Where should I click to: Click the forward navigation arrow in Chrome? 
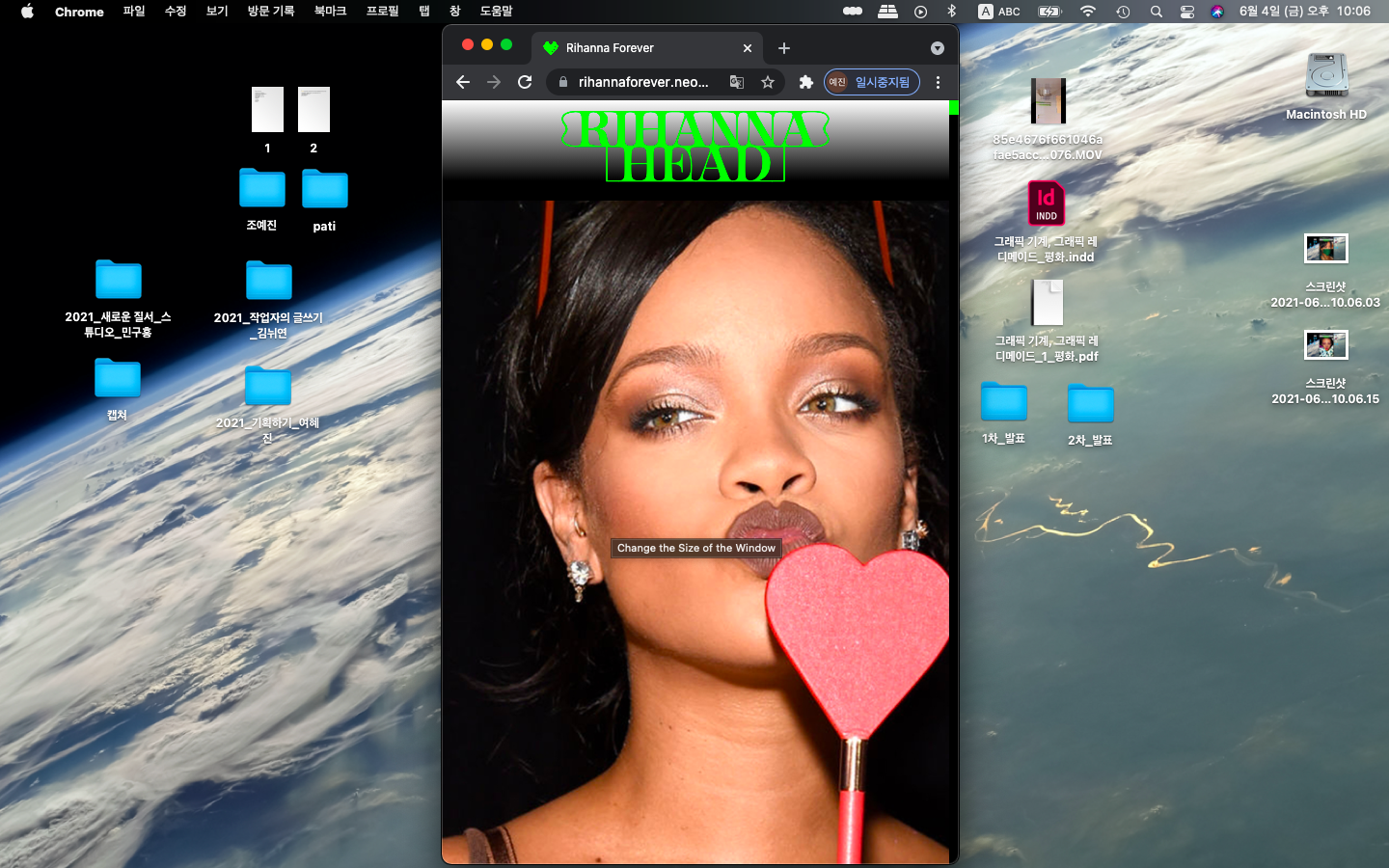(494, 82)
